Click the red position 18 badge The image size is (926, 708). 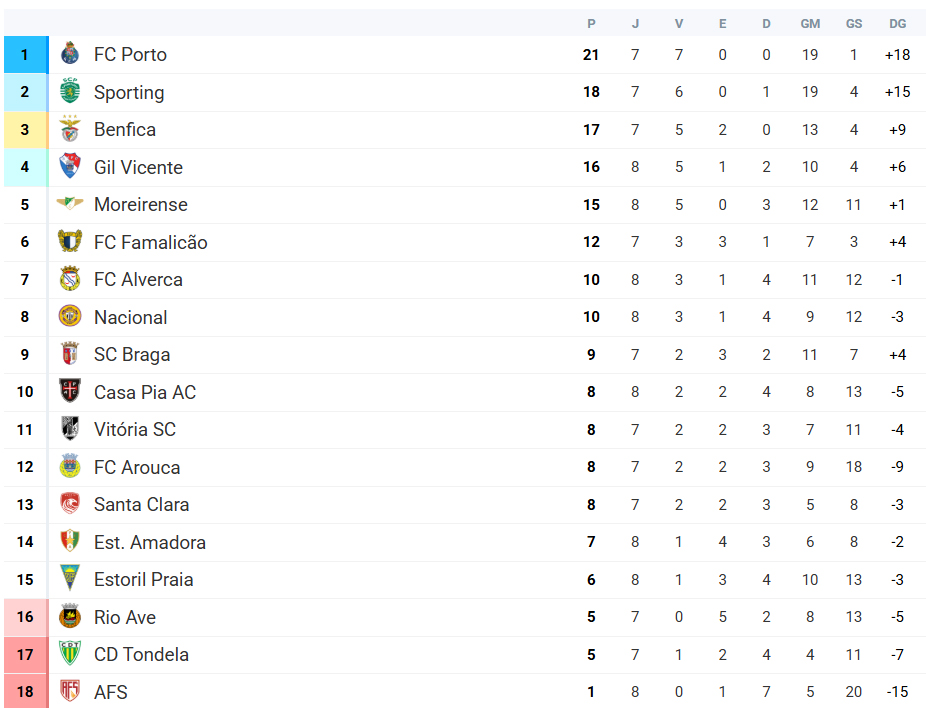25,692
